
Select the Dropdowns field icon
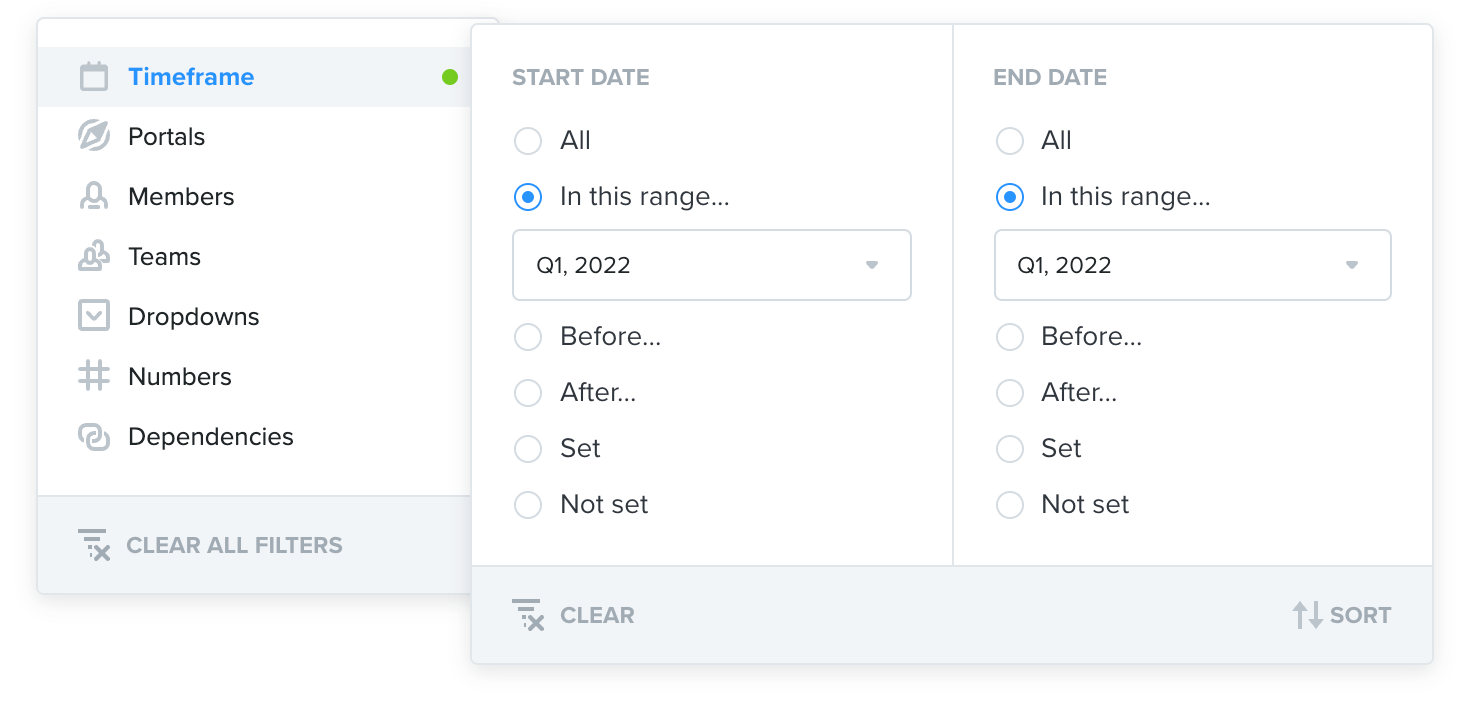tap(93, 316)
